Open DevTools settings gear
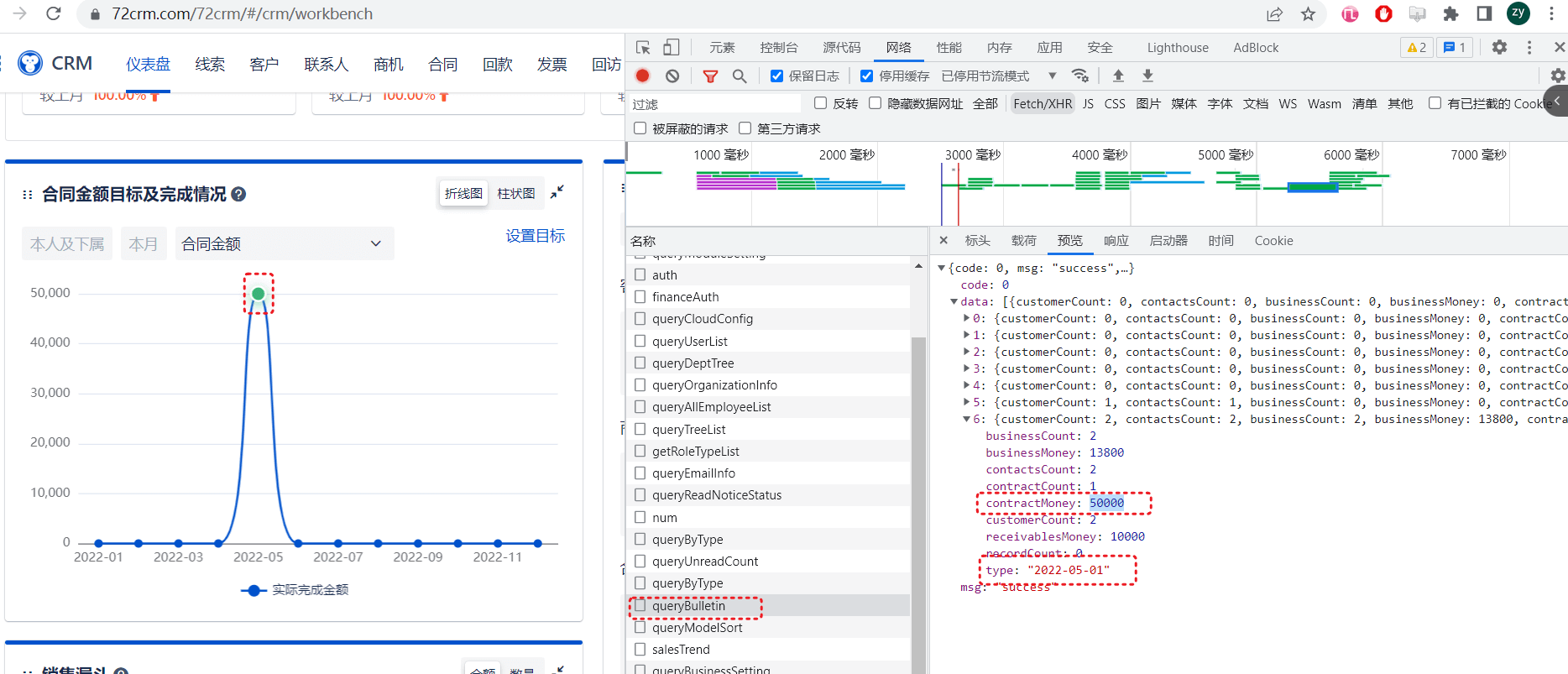1568x674 pixels. (1499, 48)
